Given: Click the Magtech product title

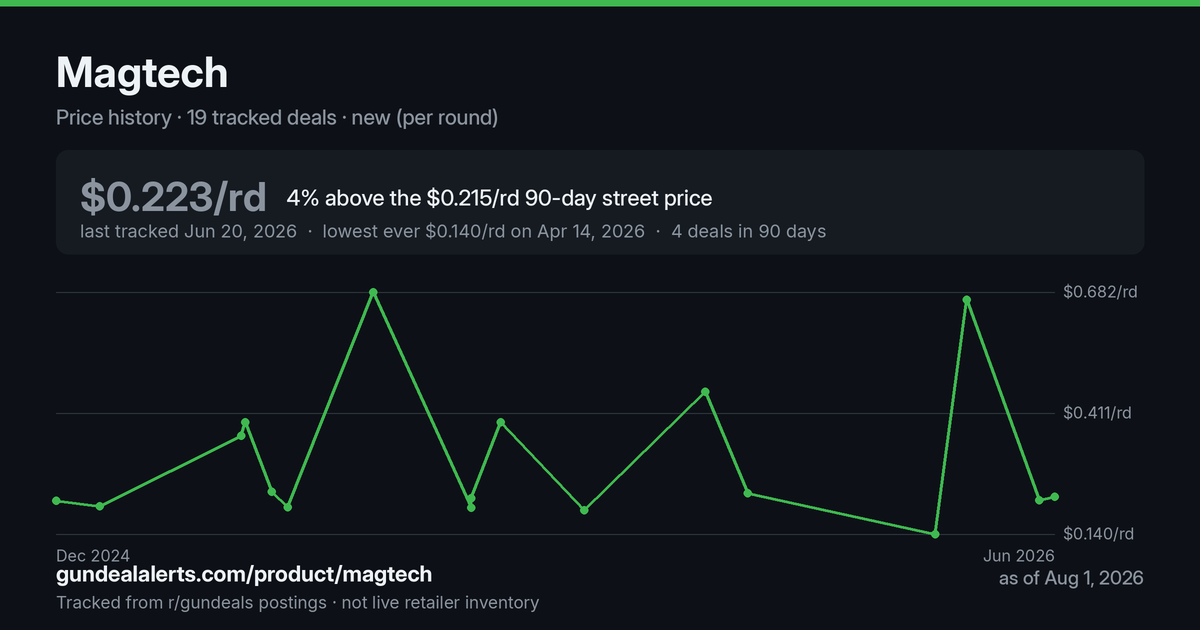Looking at the screenshot, I should pos(142,72).
